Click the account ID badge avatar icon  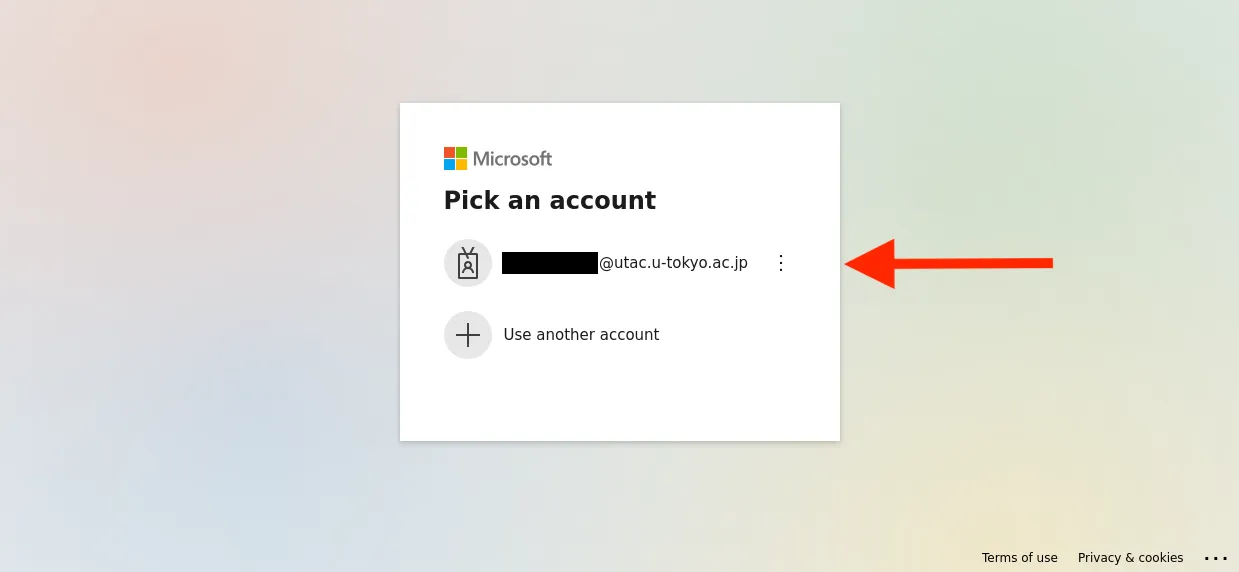click(468, 263)
